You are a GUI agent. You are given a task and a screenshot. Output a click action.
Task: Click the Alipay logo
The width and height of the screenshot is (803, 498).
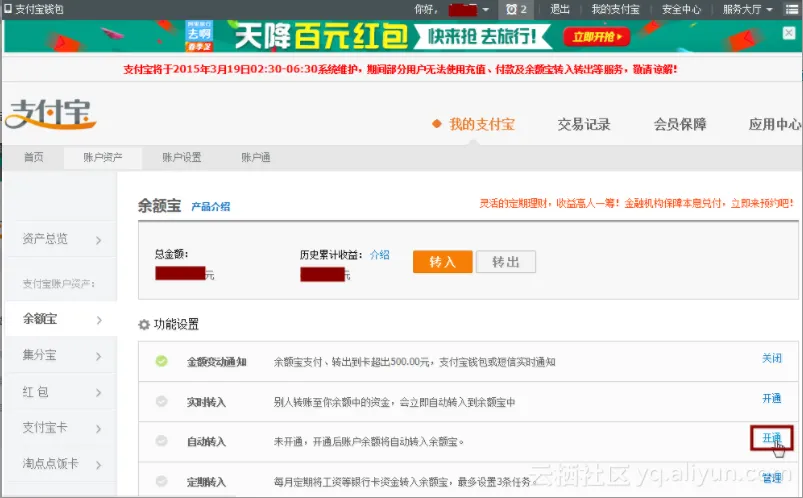pos(52,116)
